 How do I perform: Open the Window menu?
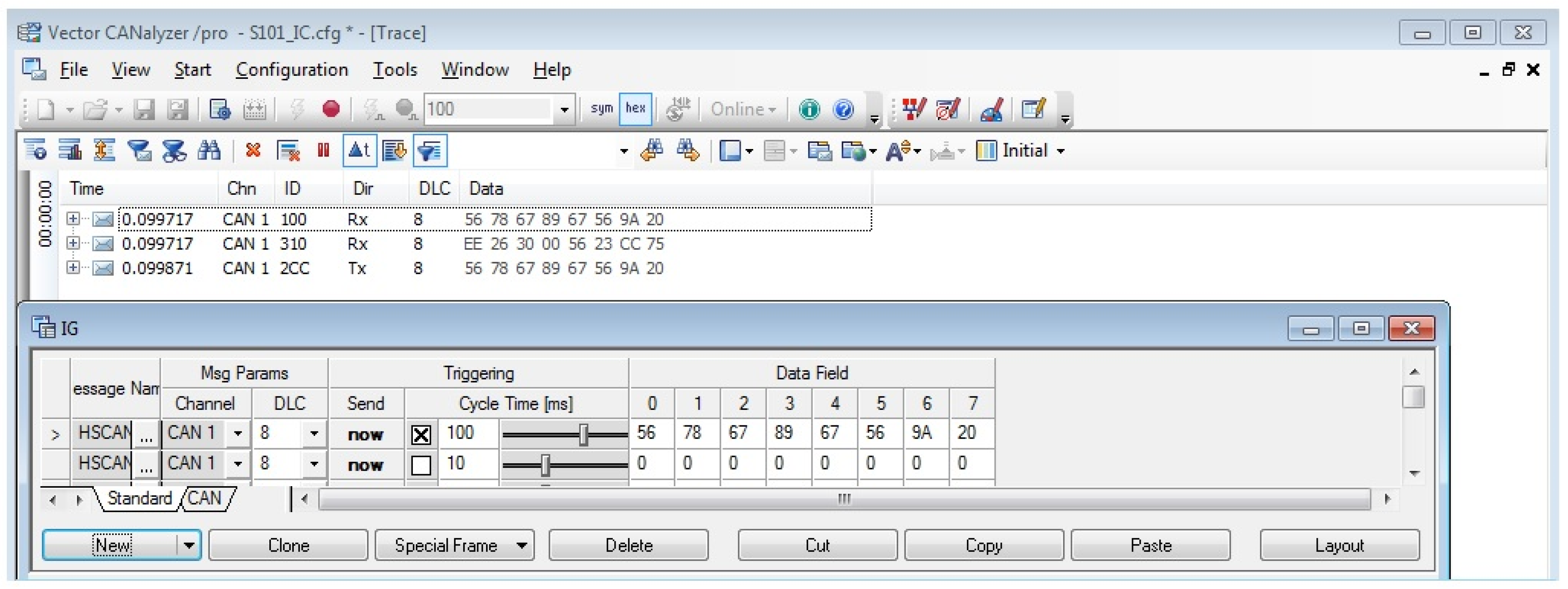click(x=475, y=69)
